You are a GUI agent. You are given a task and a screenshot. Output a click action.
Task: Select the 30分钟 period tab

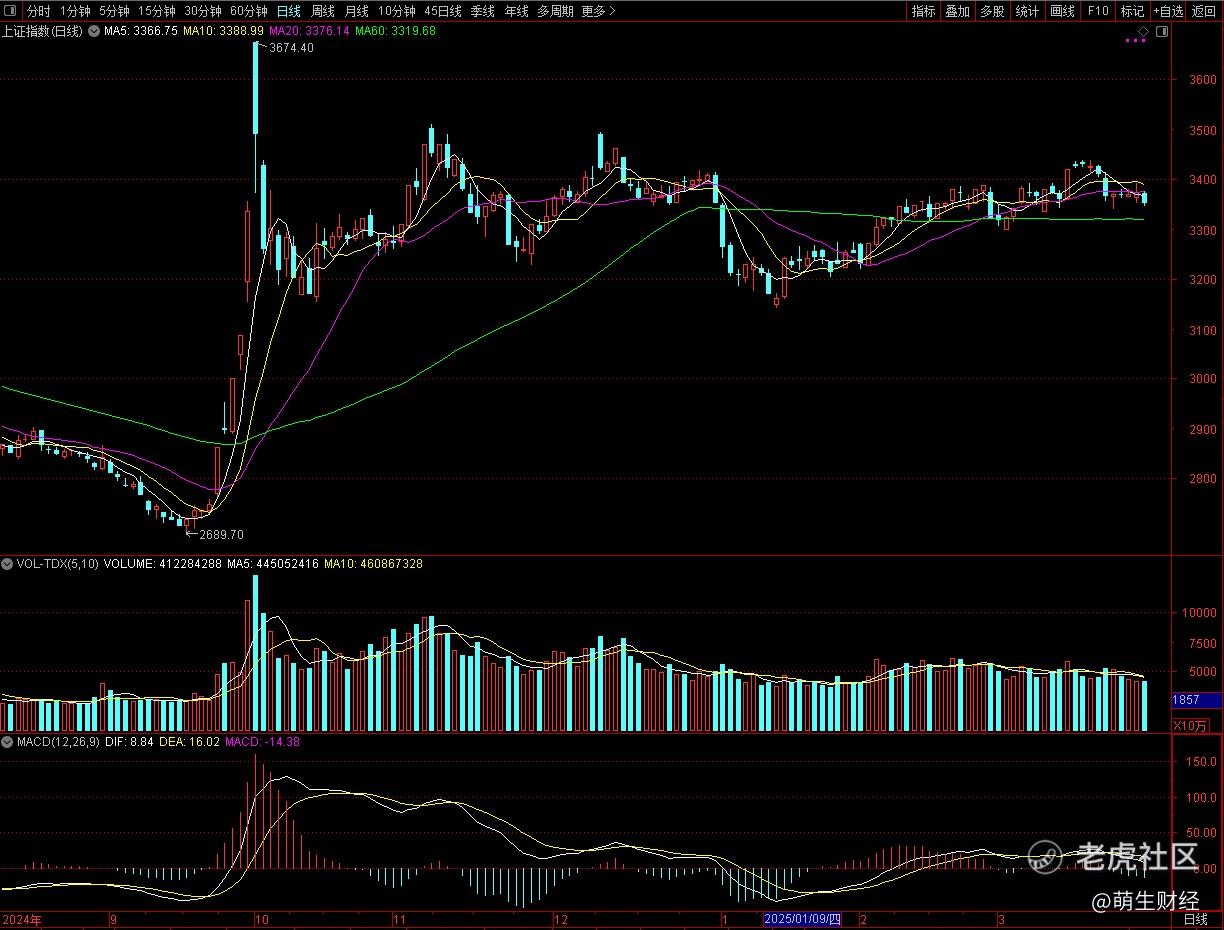click(x=203, y=11)
